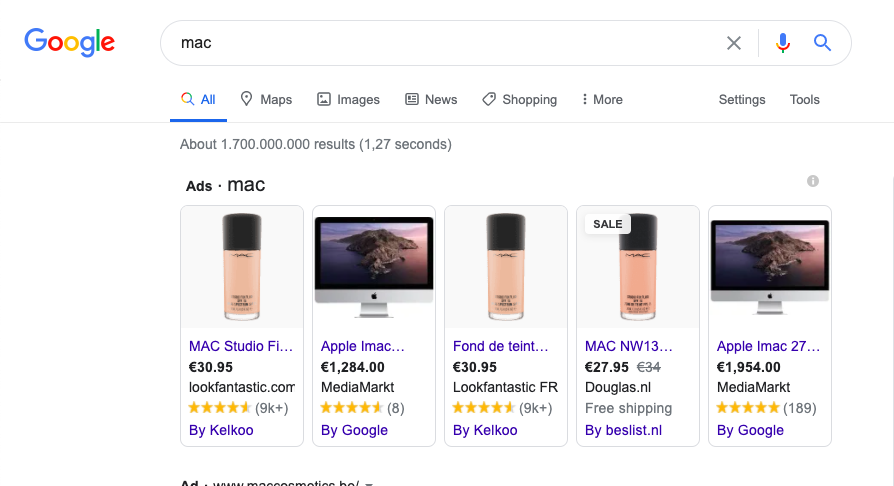Click the By beslist.nl link
This screenshot has width=894, height=486.
[x=623, y=430]
